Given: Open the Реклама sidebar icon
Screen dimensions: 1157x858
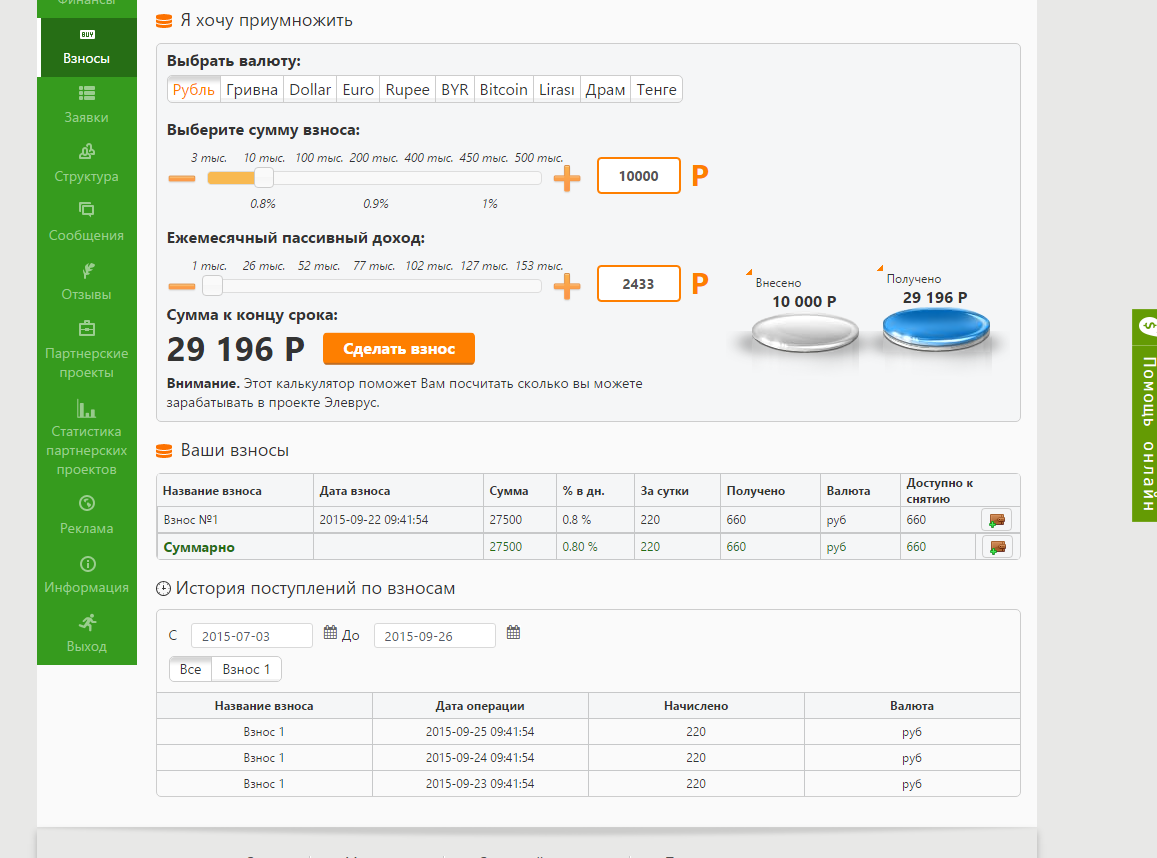Looking at the screenshot, I should [87, 503].
